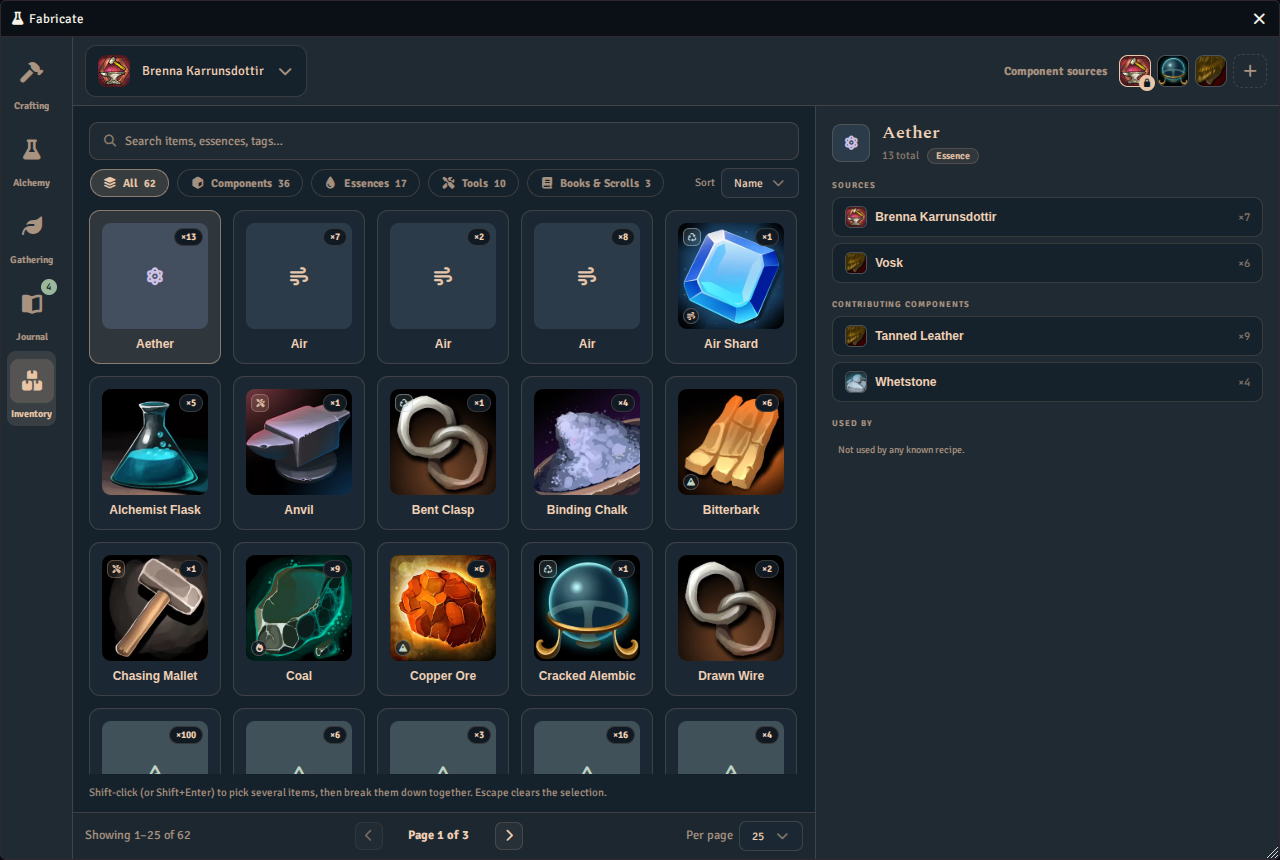Pick the Chasing Mallet tool
1280x860 pixels.
(155, 619)
